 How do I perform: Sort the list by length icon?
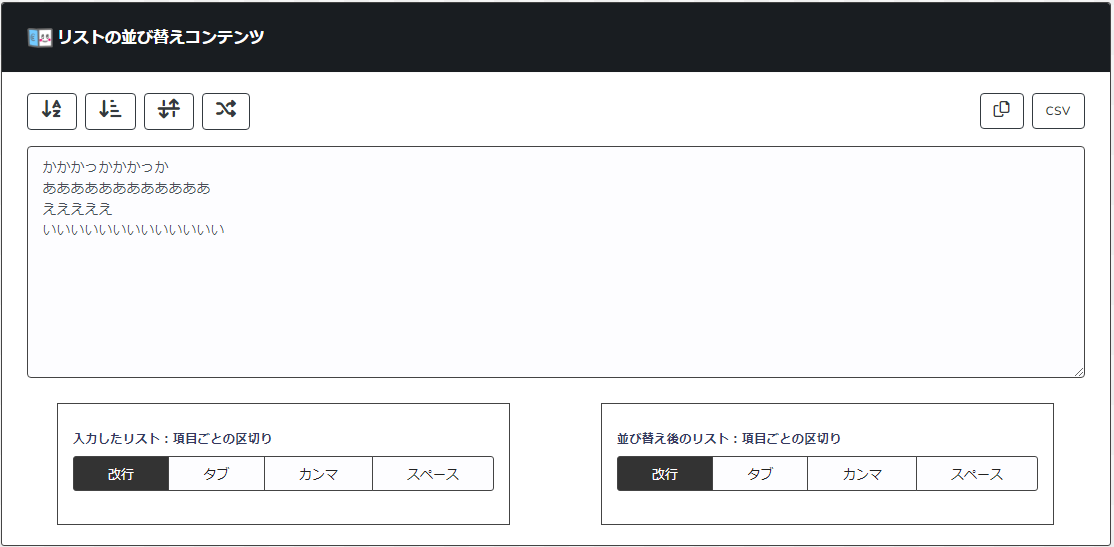click(110, 112)
